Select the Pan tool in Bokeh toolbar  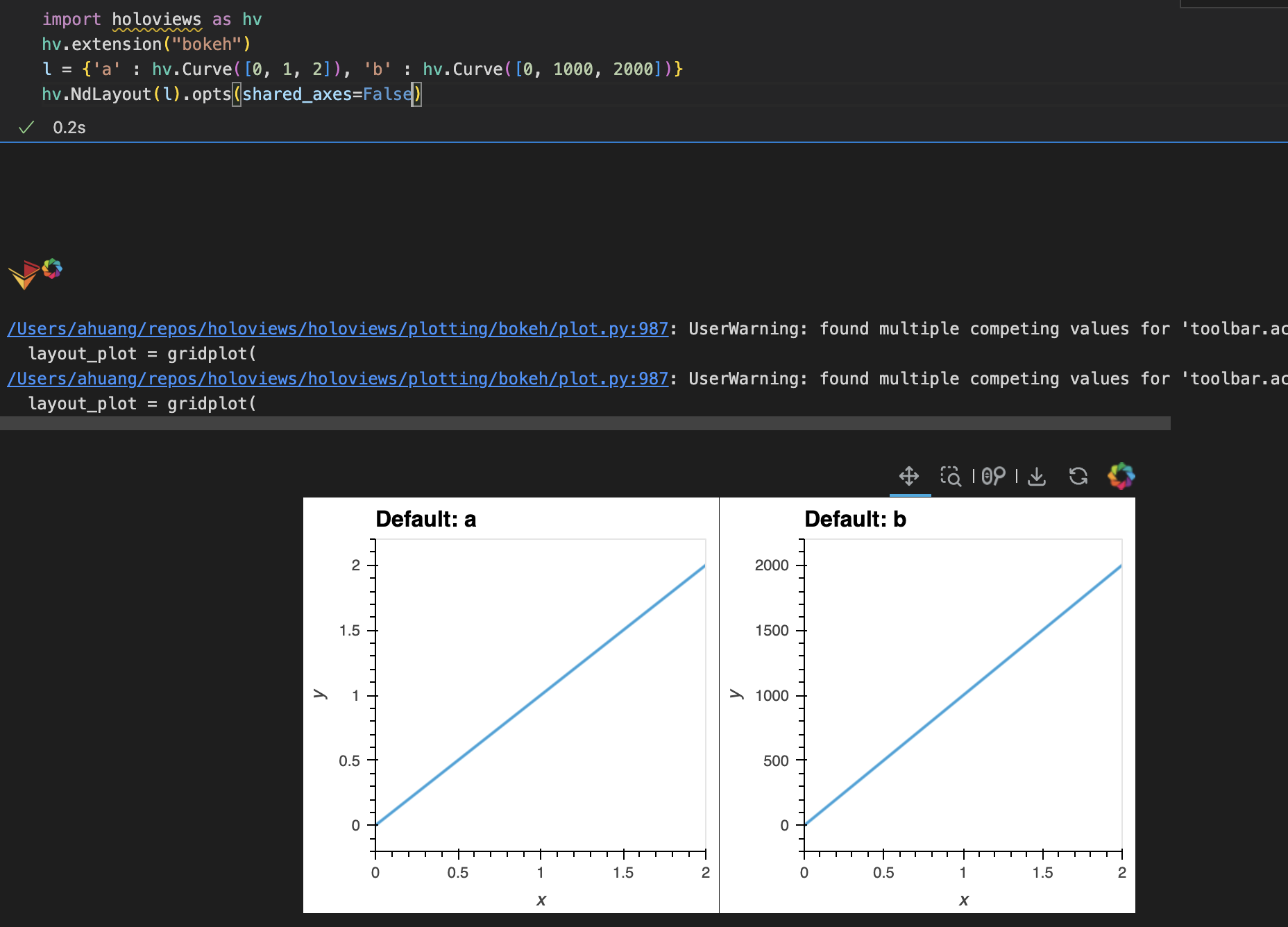coord(909,476)
